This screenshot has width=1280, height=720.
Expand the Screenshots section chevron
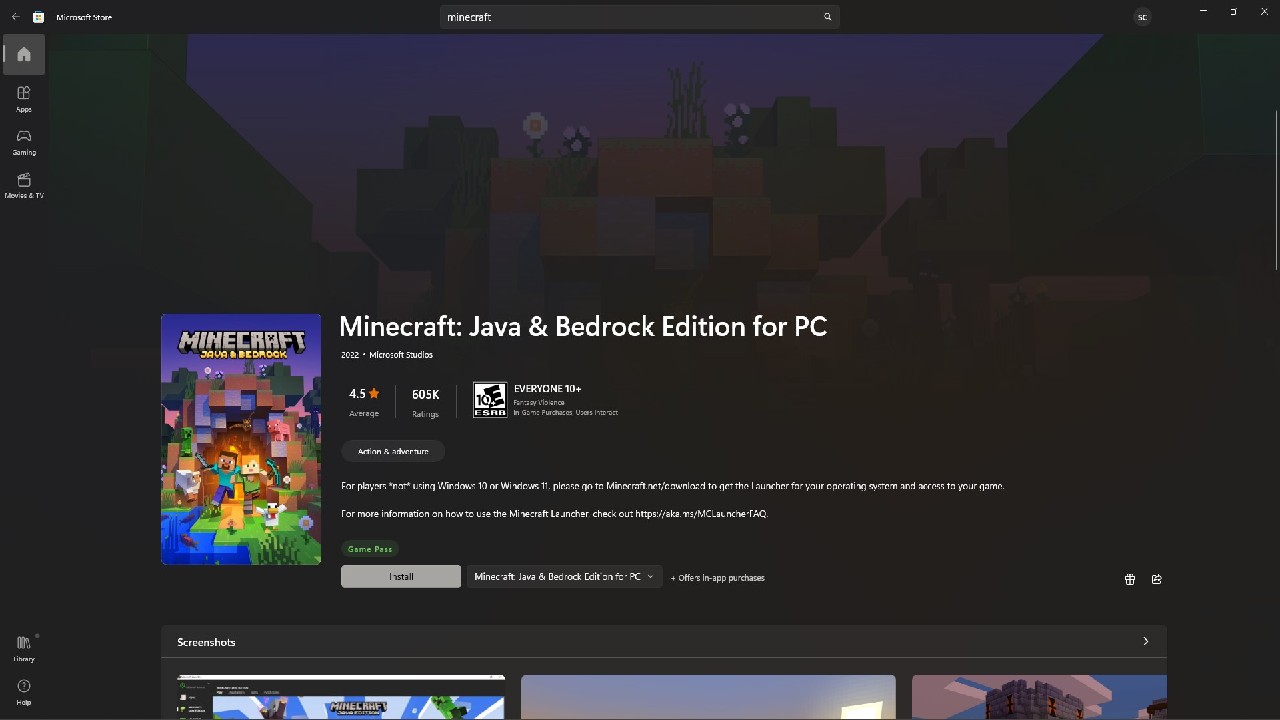(1145, 641)
